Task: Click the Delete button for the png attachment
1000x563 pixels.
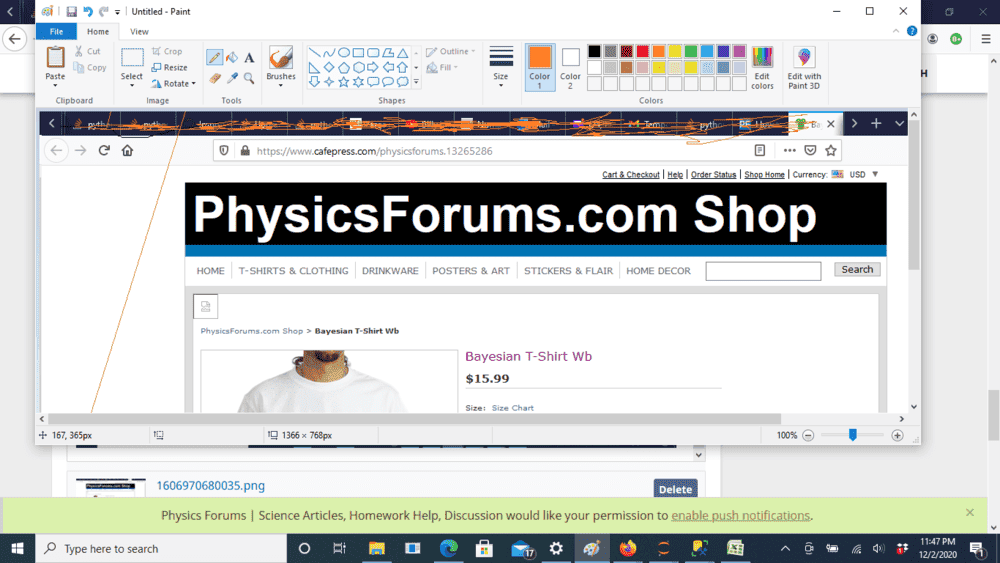Action: [x=675, y=489]
